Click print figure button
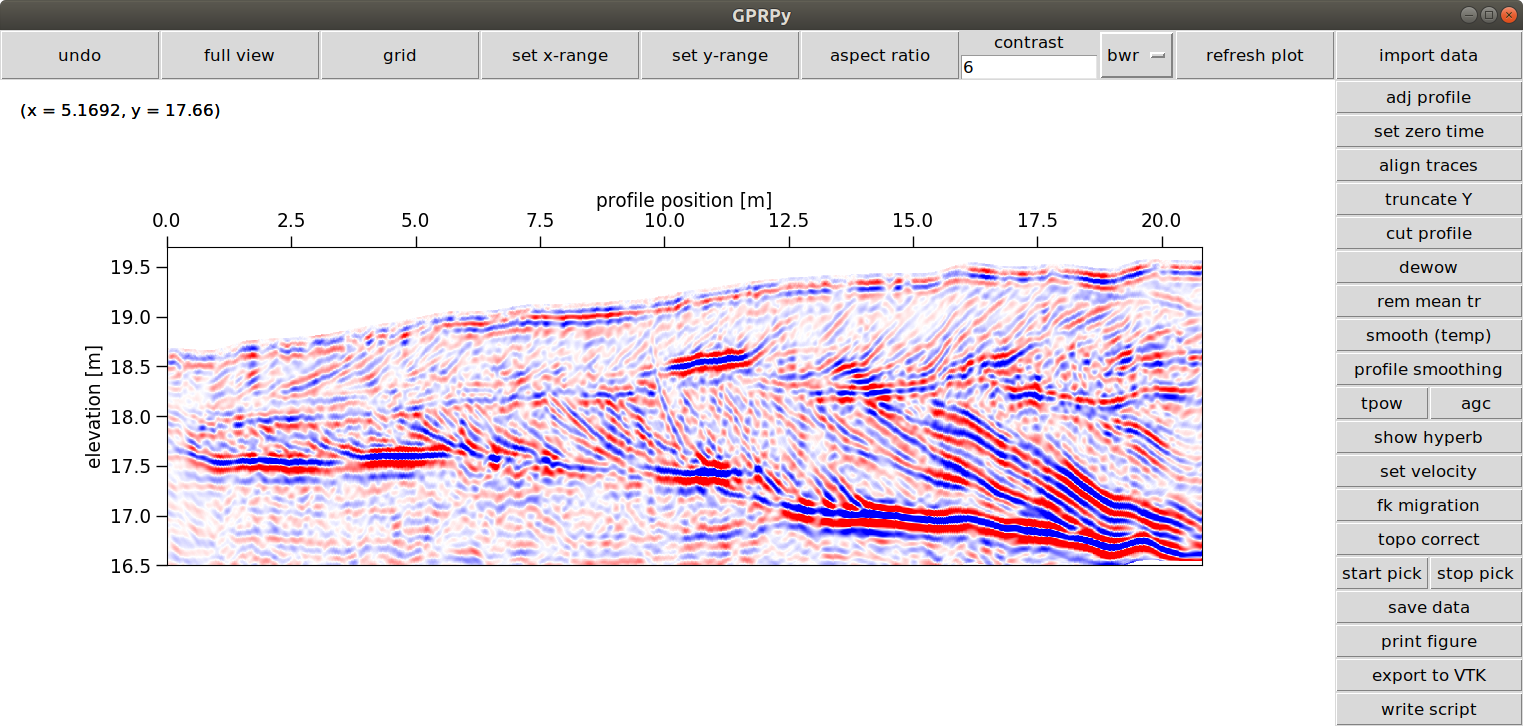 click(1428, 641)
